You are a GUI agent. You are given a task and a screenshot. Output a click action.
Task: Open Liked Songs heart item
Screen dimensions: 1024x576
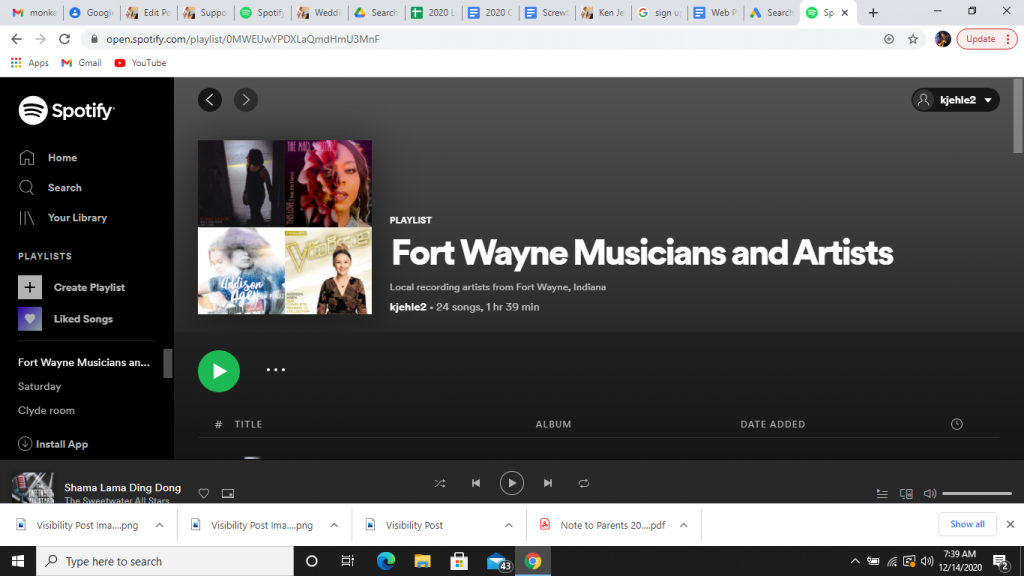click(x=65, y=319)
